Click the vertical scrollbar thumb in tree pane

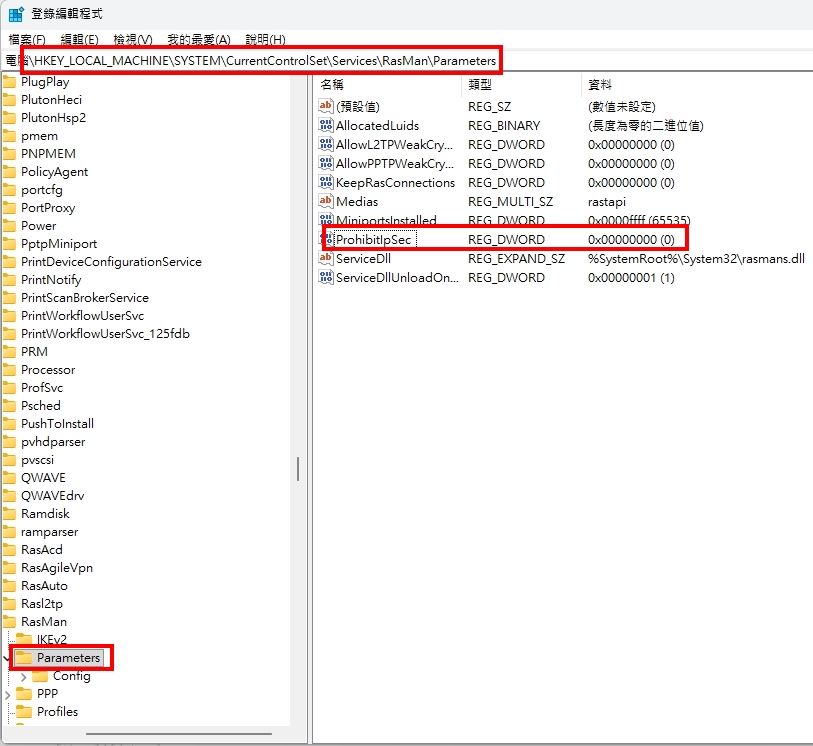297,468
